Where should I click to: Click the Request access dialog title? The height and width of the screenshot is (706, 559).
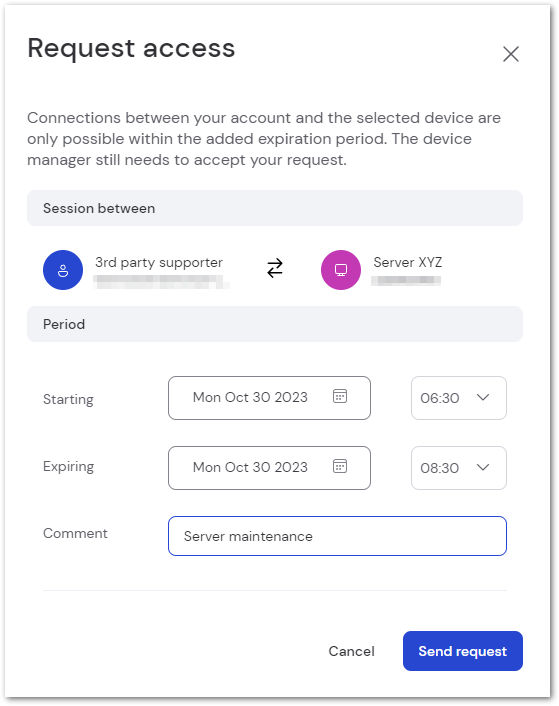(131, 48)
